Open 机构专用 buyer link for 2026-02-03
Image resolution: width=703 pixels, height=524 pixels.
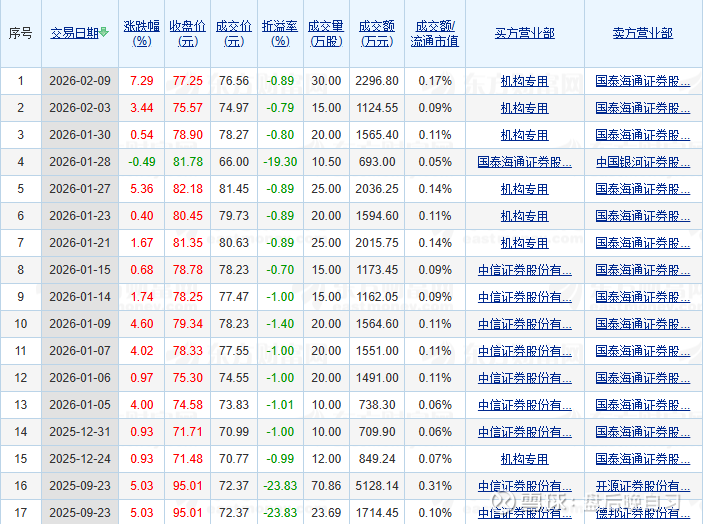[525, 108]
